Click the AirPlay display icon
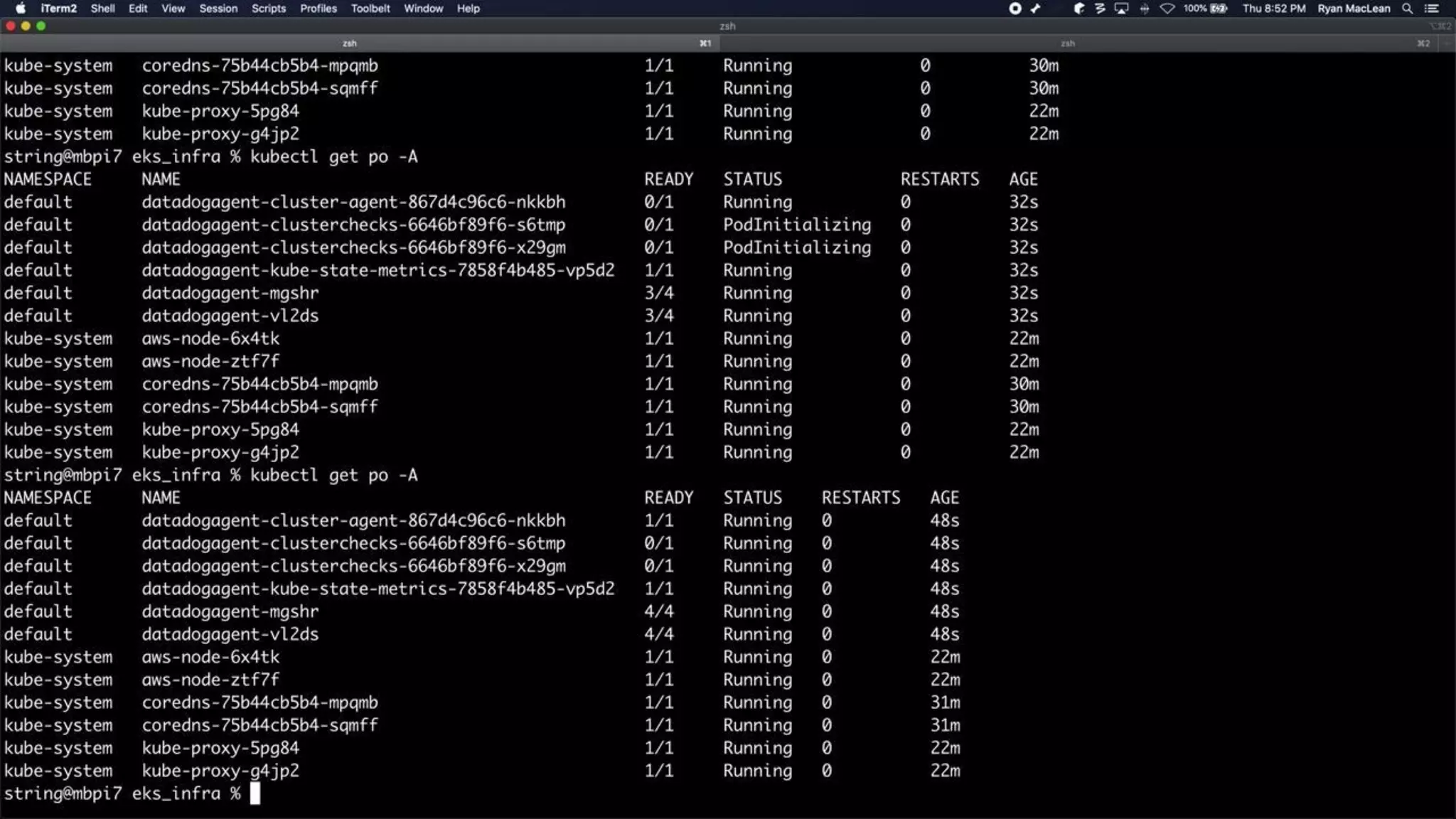The width and height of the screenshot is (1456, 819). [x=1122, y=9]
